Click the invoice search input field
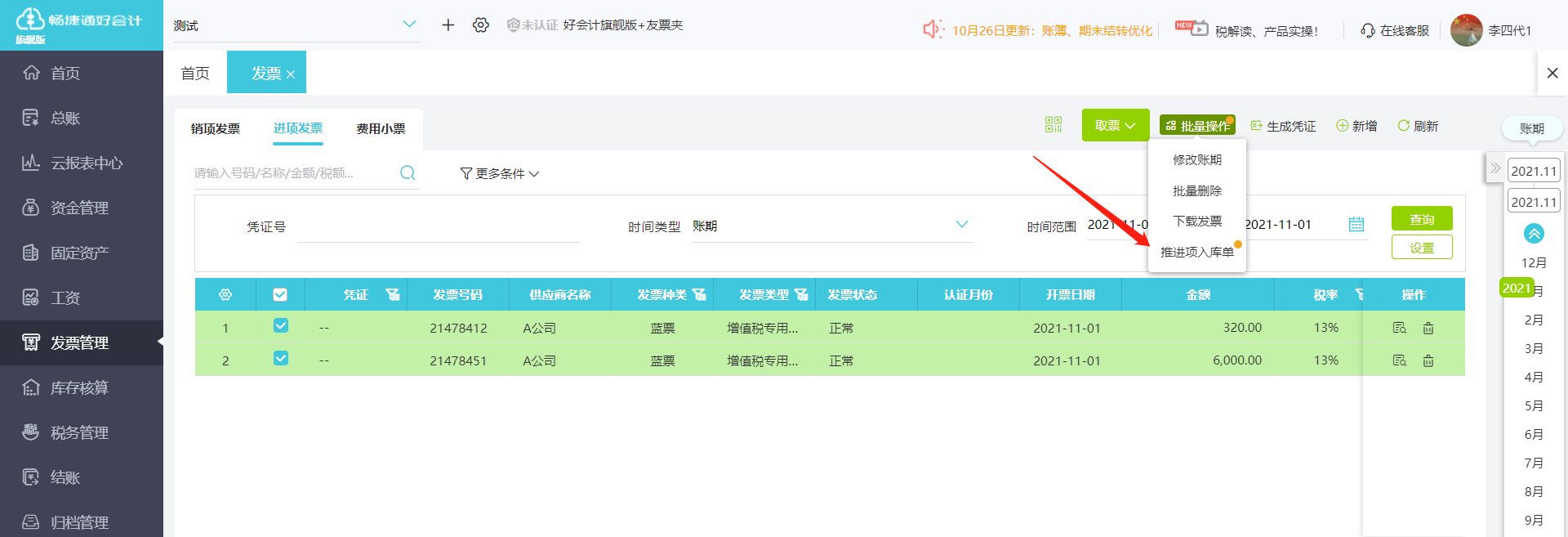Viewport: 1568px width, 537px height. coord(294,172)
